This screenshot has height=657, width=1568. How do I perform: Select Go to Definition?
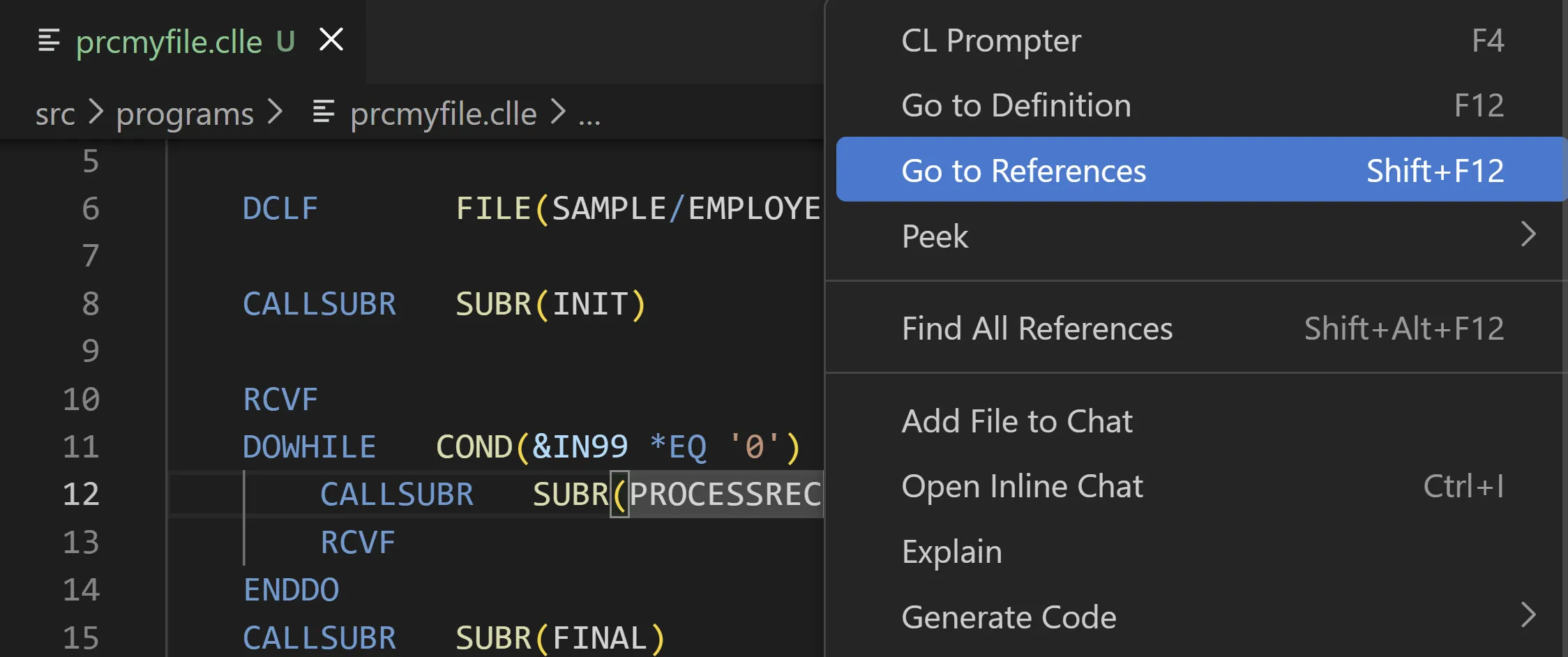(1016, 105)
